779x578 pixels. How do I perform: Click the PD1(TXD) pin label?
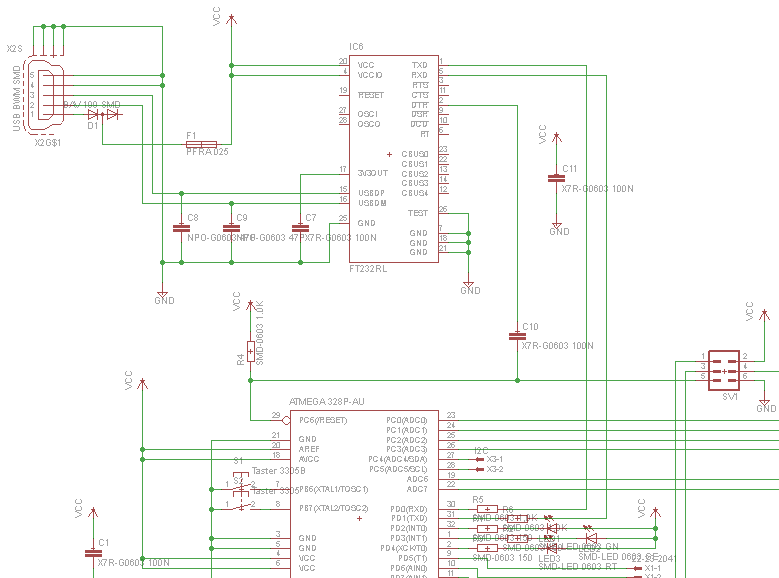pos(409,518)
